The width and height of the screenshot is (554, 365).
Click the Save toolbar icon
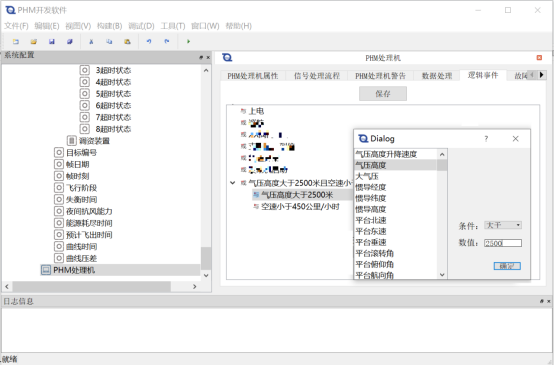[x=52, y=42]
